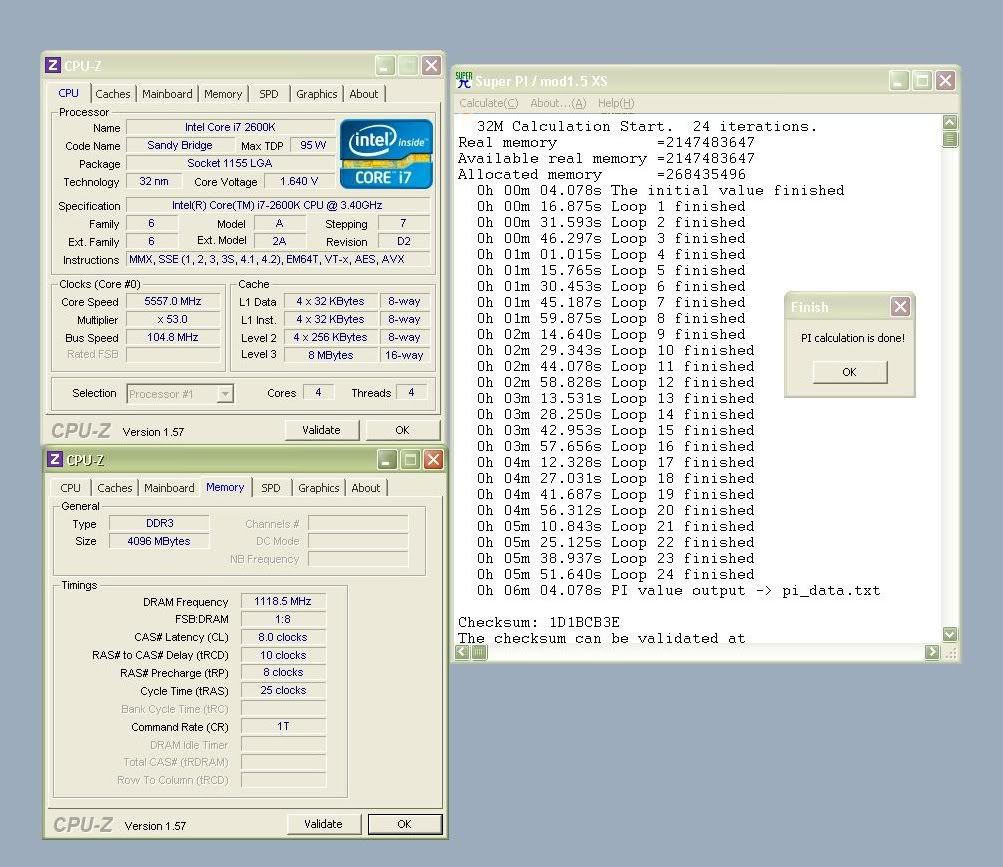Select the active CPU tab in top CPU-Z window
Image resolution: width=1003 pixels, height=867 pixels.
click(68, 93)
